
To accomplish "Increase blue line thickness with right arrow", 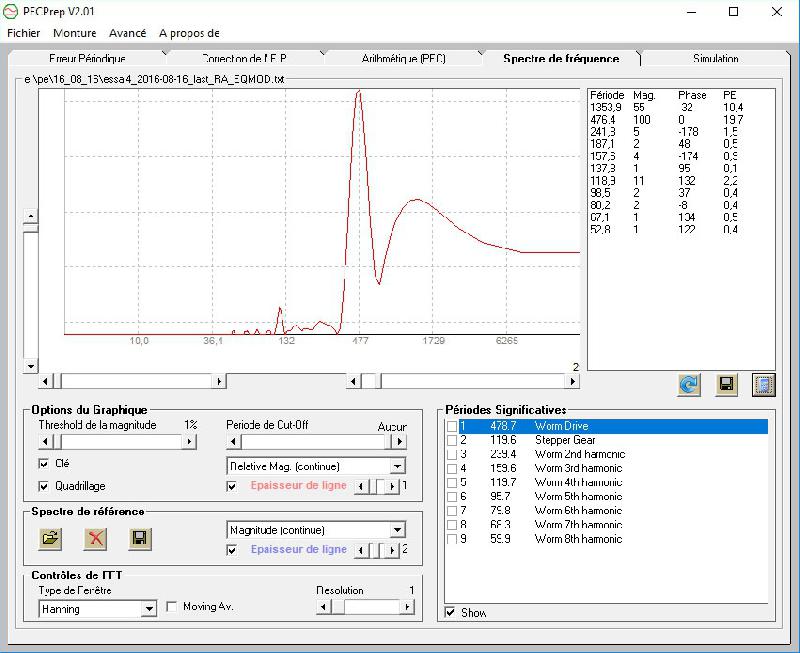I will [x=392, y=550].
